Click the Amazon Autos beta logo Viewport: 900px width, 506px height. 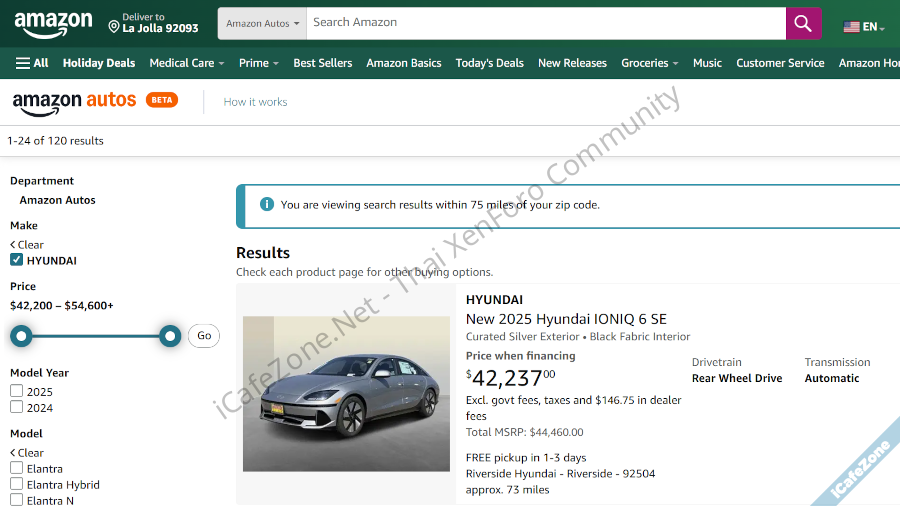click(x=93, y=101)
